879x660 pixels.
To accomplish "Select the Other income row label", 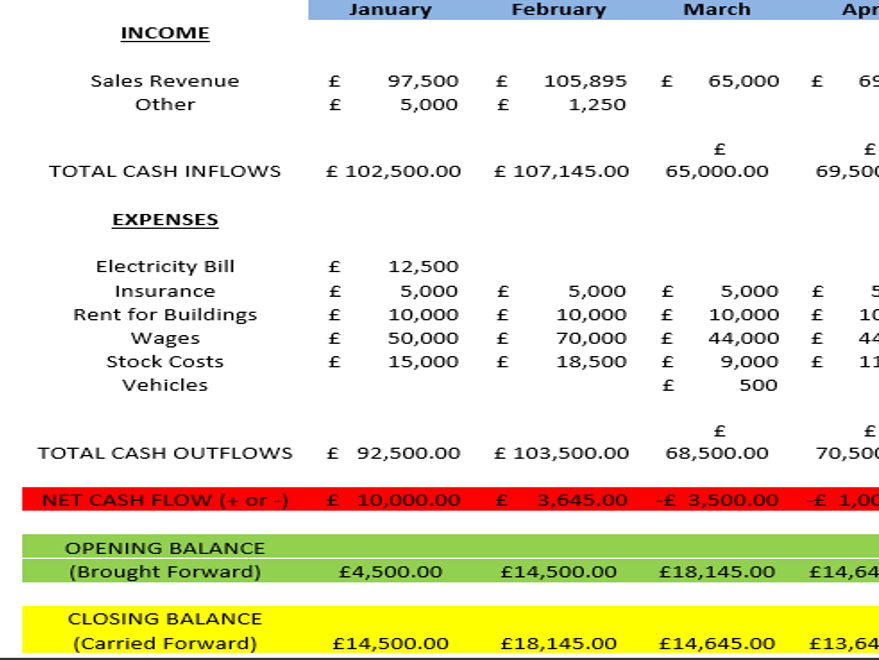I will (165, 104).
